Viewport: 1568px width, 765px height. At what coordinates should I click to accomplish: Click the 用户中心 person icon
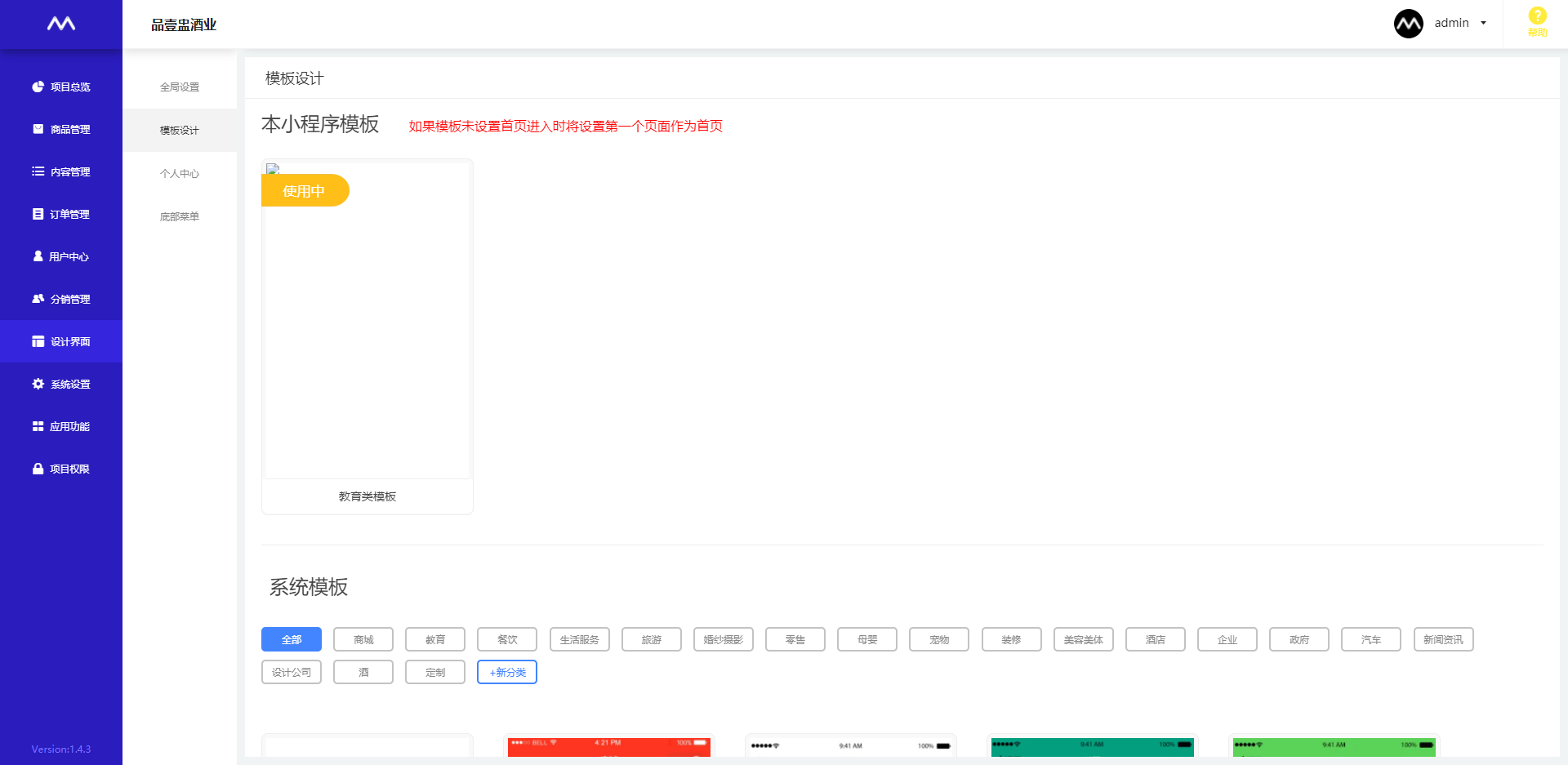point(38,256)
